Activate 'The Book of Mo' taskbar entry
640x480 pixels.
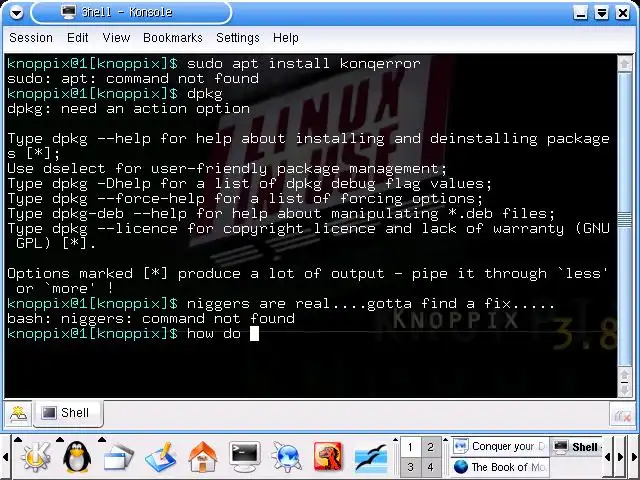click(x=500, y=467)
